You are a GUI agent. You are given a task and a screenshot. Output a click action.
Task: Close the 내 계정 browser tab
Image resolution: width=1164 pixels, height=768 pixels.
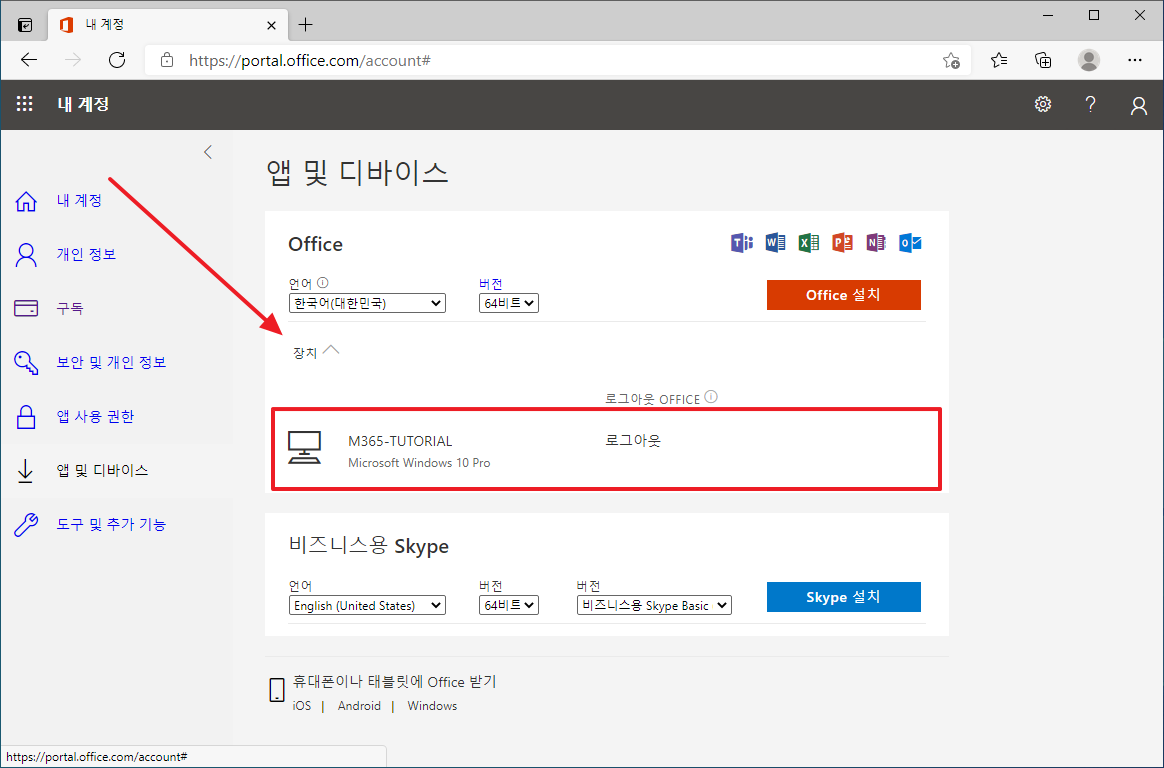[x=271, y=25]
